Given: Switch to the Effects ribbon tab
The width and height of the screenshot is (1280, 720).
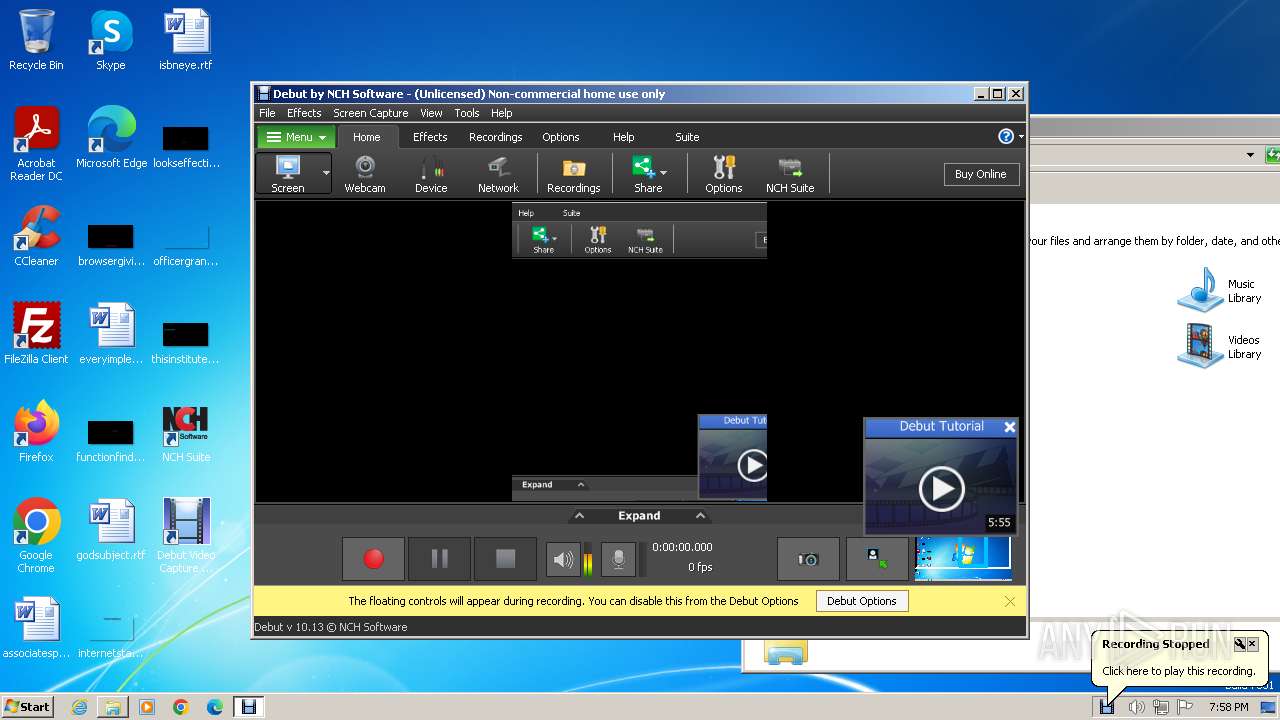Looking at the screenshot, I should tap(430, 137).
